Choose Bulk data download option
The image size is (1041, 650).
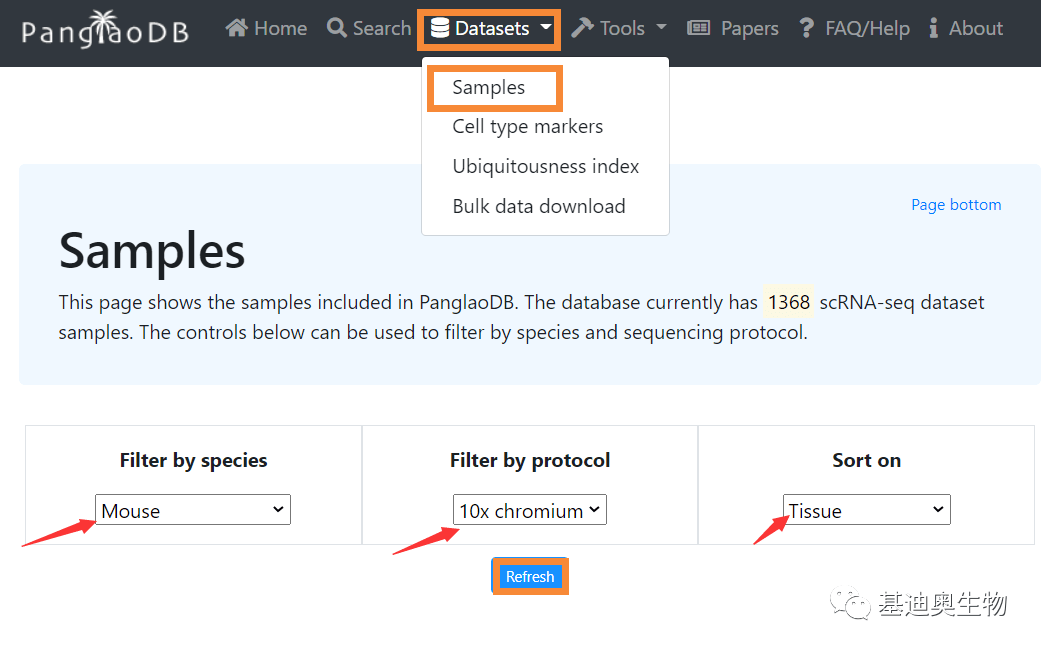click(x=538, y=205)
